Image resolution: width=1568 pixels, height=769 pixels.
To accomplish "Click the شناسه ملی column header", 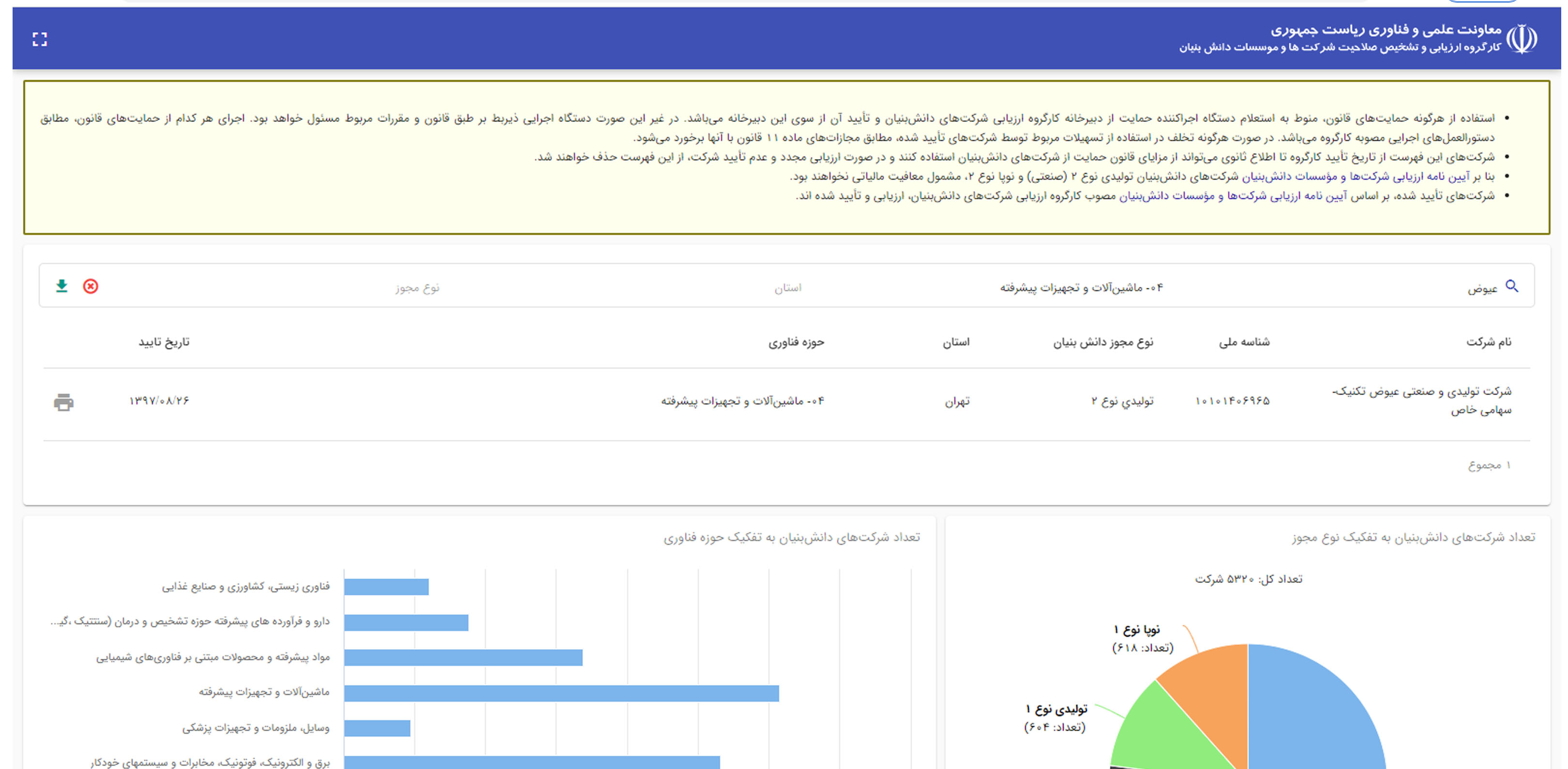I will click(x=1244, y=342).
